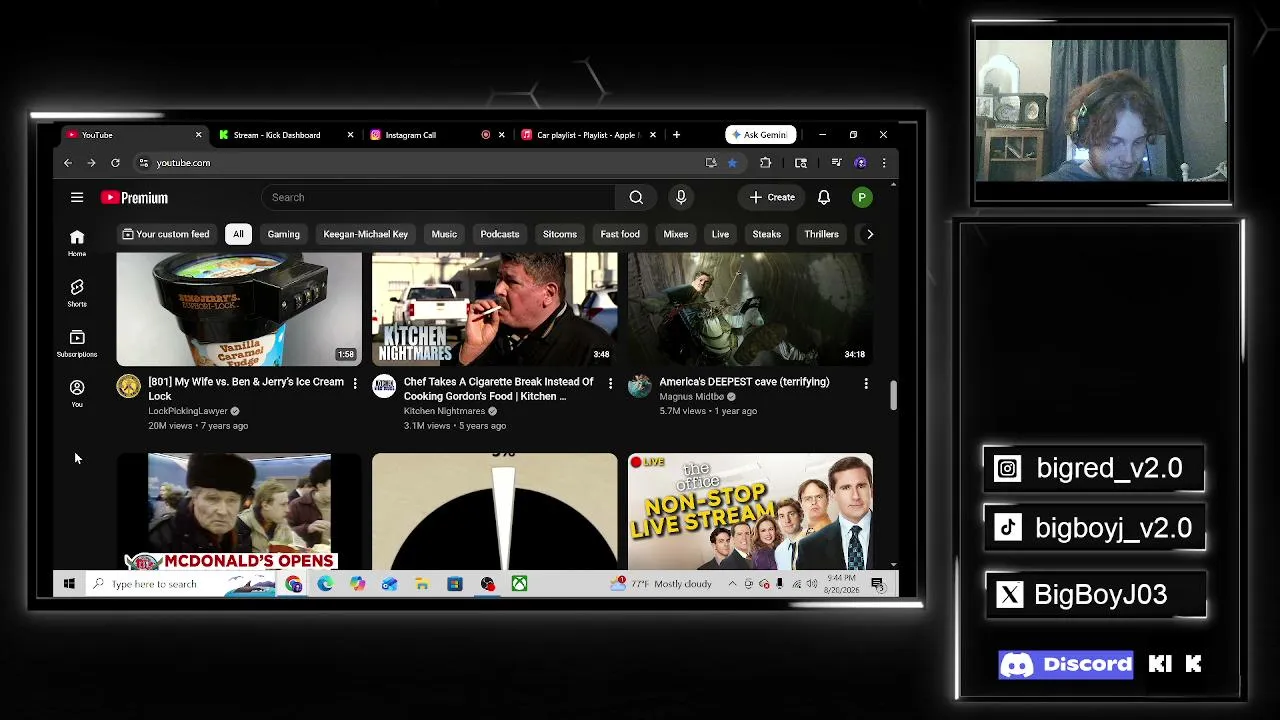
Task: Open the Xbox app from taskbar
Action: tap(520, 584)
